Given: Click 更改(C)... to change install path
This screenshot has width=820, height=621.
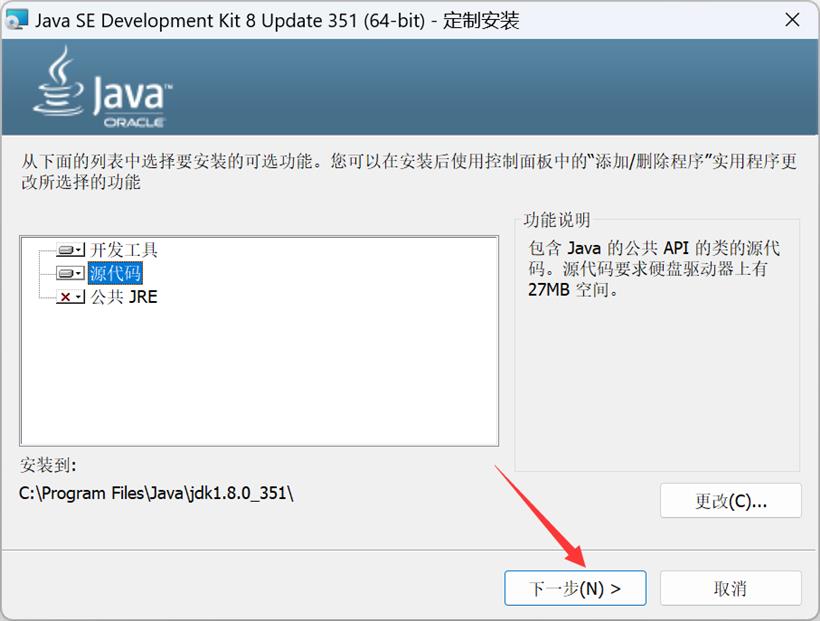Looking at the screenshot, I should pos(731,501).
